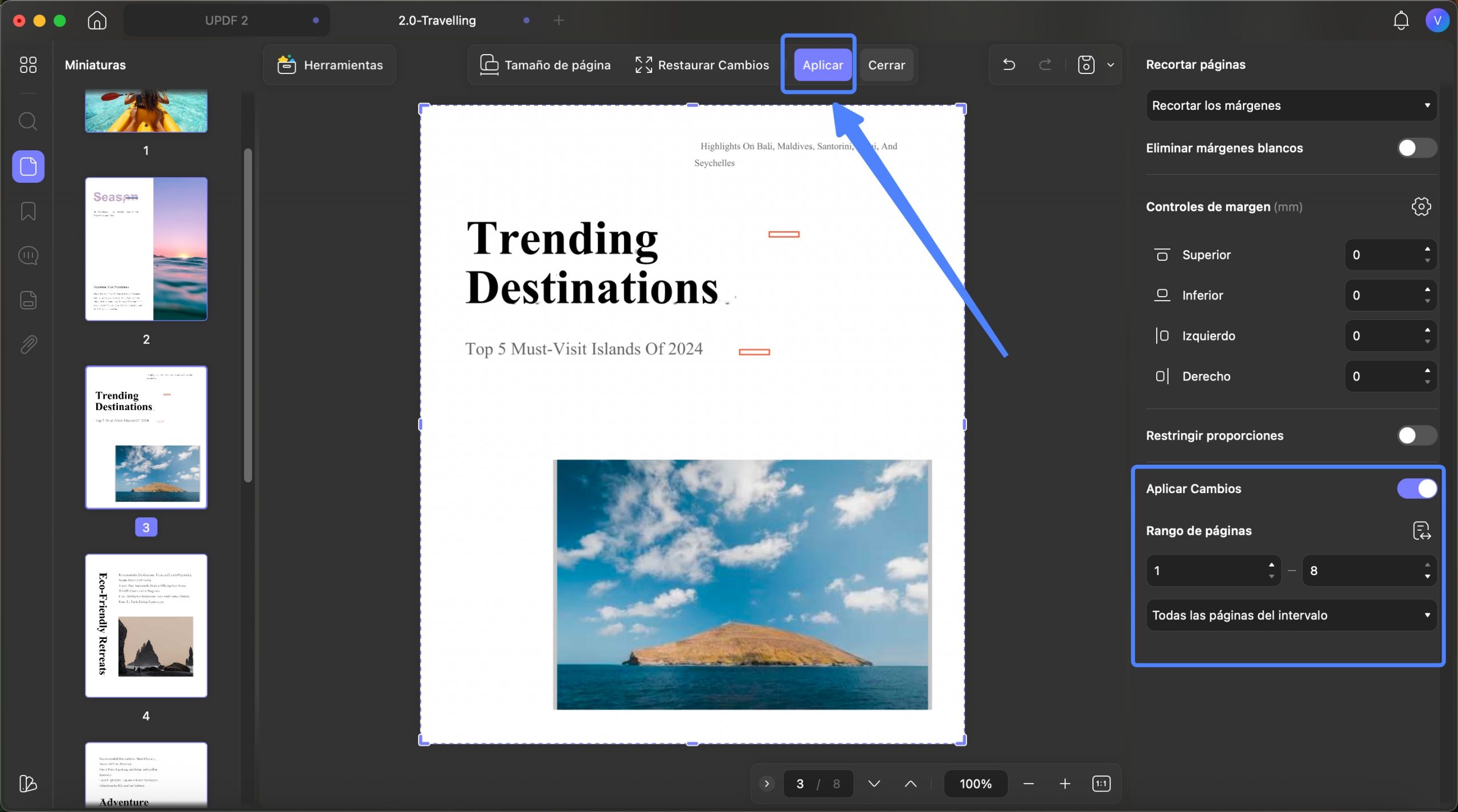Select the page organize tool icon
Screen dimensions: 1458x812
point(28,166)
